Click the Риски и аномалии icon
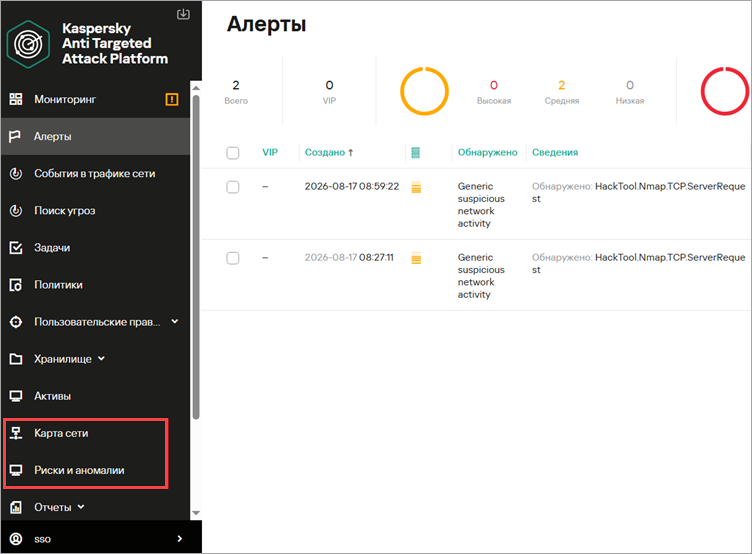 (16, 470)
